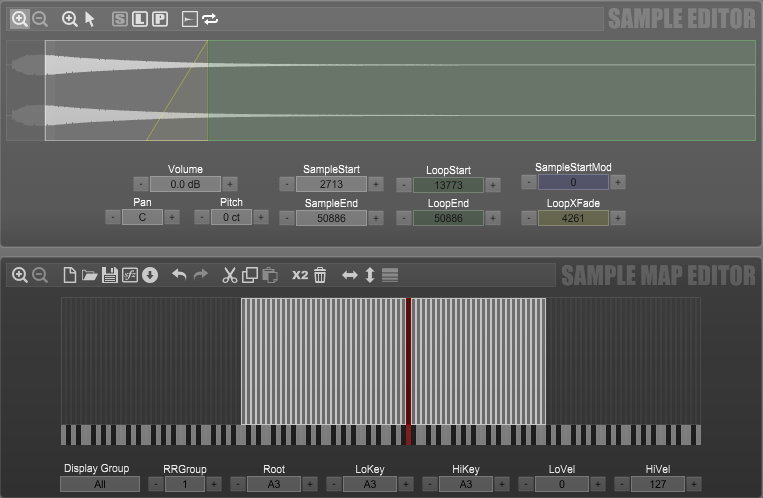
Task: Increase LoopStart with the plus button
Action: click(x=492, y=185)
